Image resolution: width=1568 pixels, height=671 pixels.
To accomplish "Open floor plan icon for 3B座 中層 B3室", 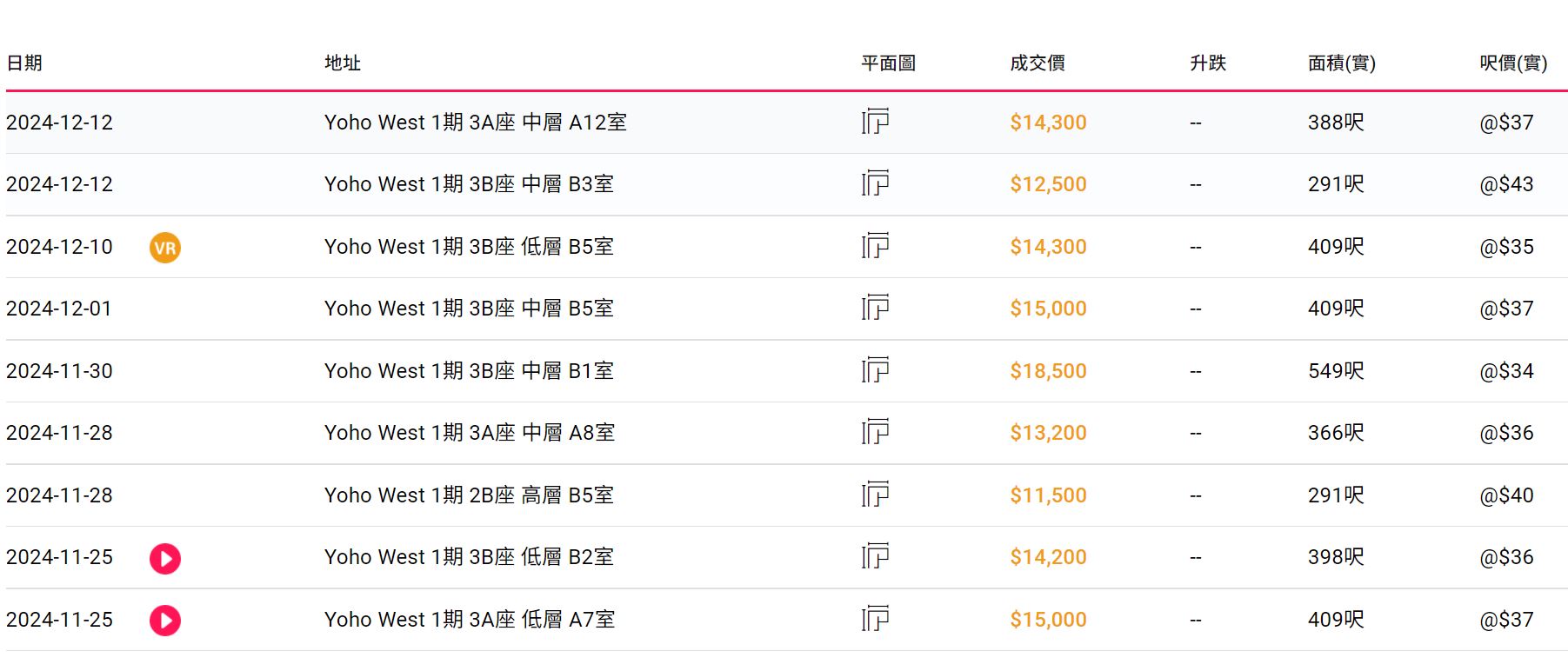I will tap(875, 183).
